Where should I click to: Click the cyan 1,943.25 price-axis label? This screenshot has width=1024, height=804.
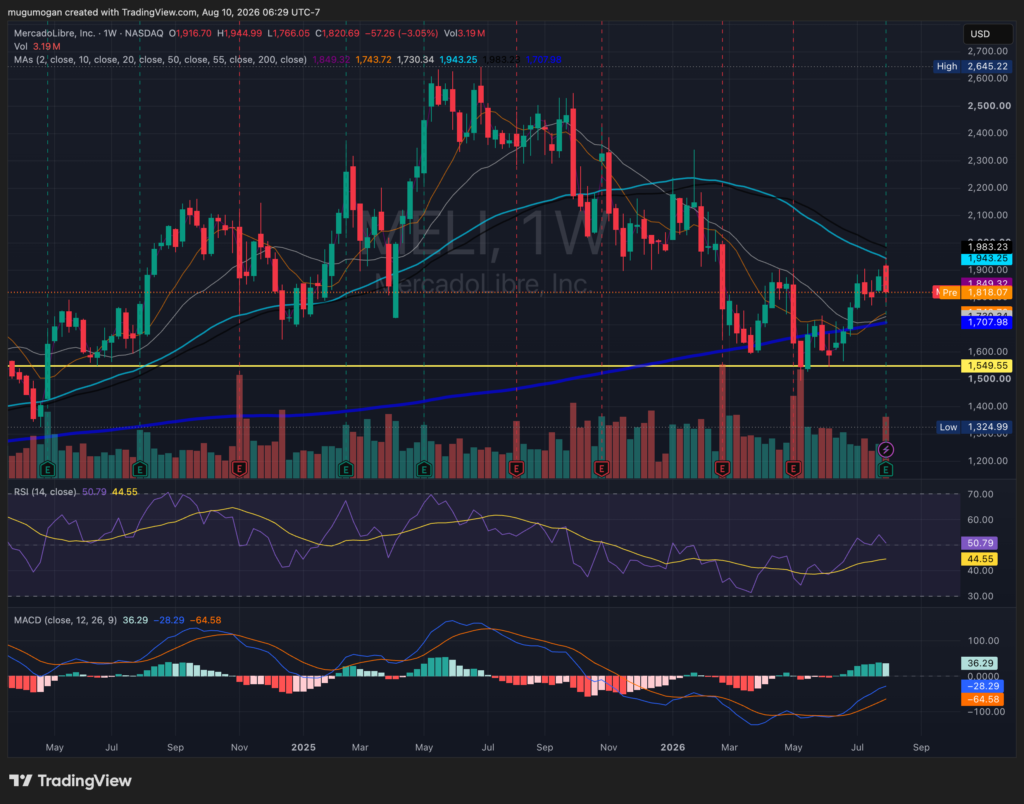click(x=987, y=259)
